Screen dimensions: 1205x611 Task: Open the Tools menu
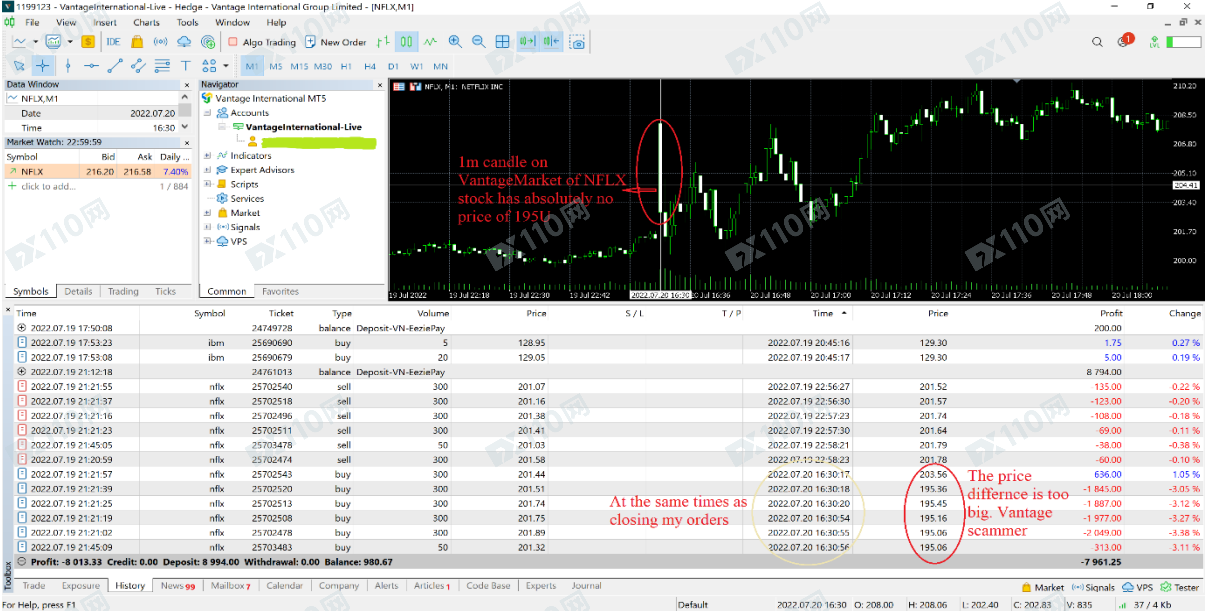(x=187, y=22)
